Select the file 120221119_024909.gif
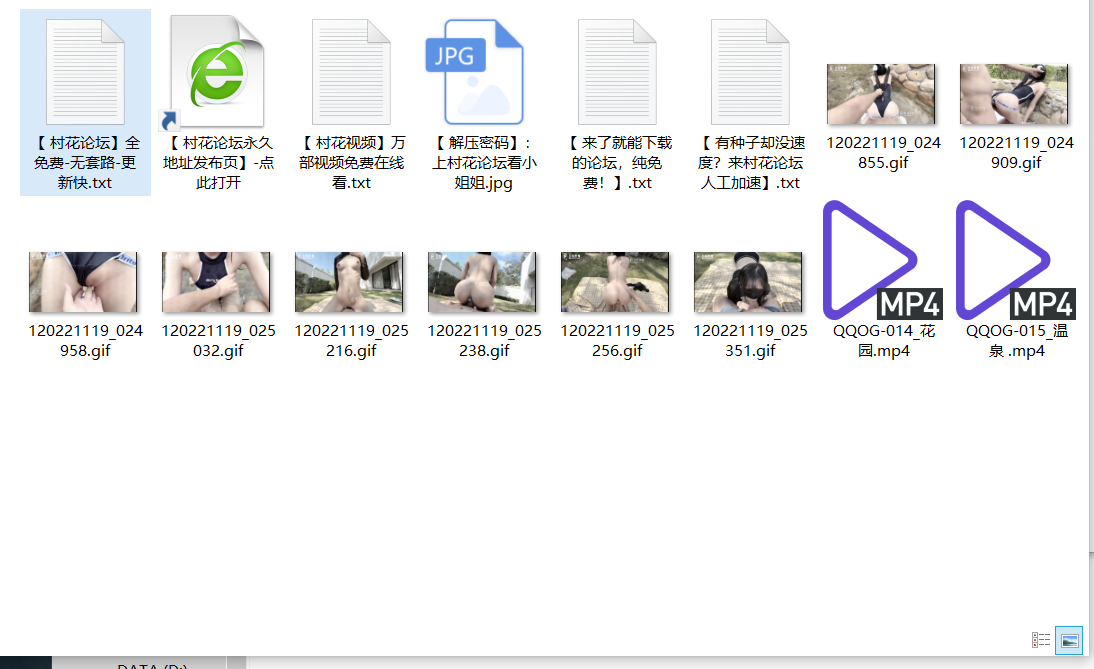 click(1014, 95)
